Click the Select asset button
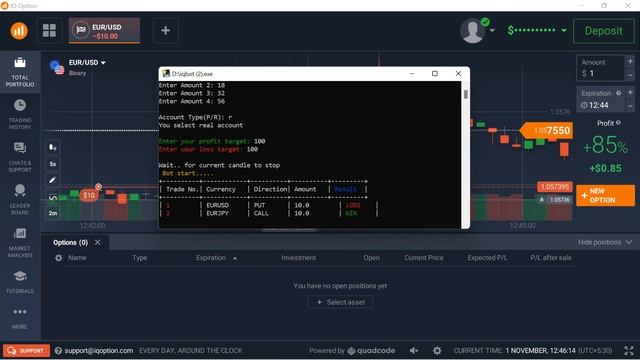640x360 pixels. pos(340,302)
